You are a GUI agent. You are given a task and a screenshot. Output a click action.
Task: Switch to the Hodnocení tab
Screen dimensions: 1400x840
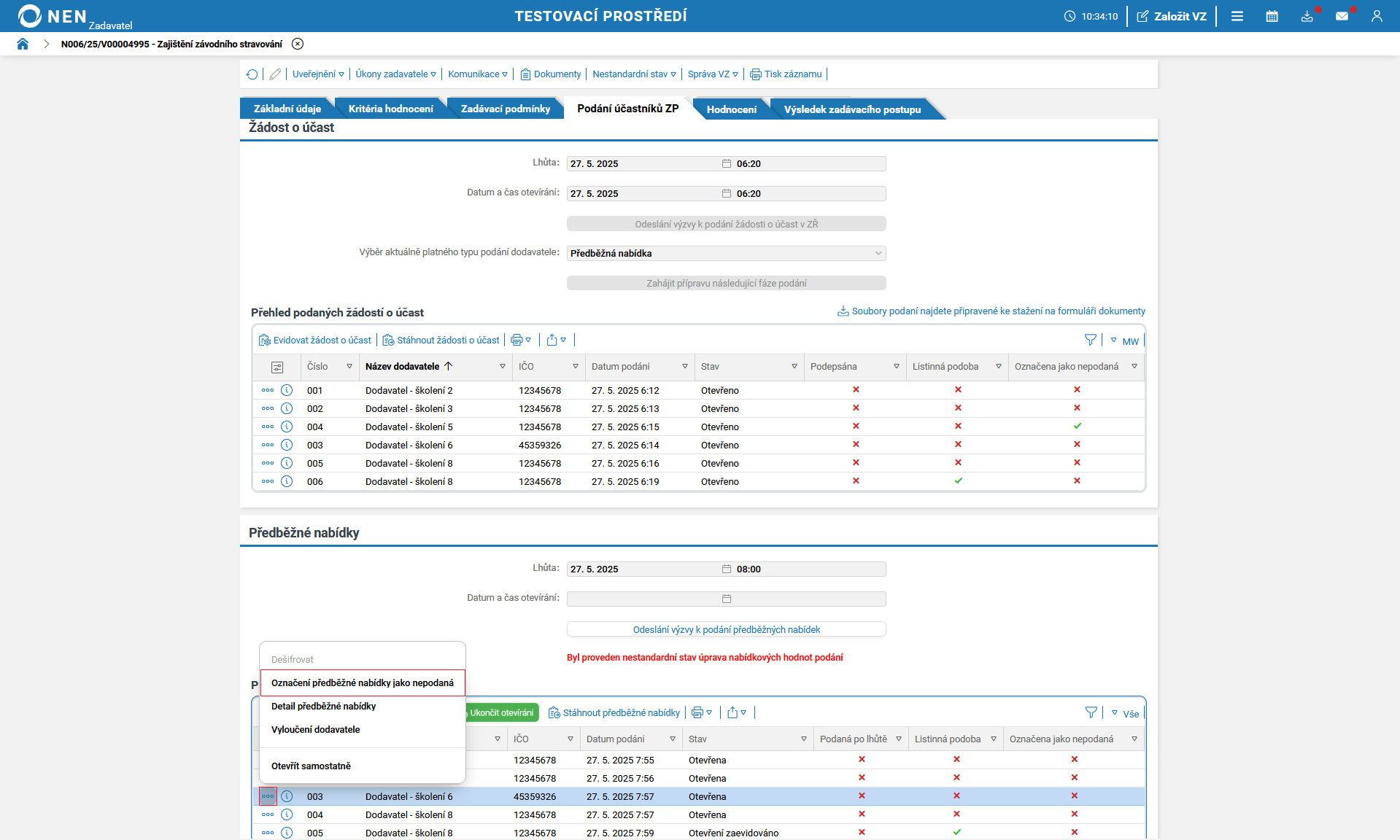click(731, 109)
